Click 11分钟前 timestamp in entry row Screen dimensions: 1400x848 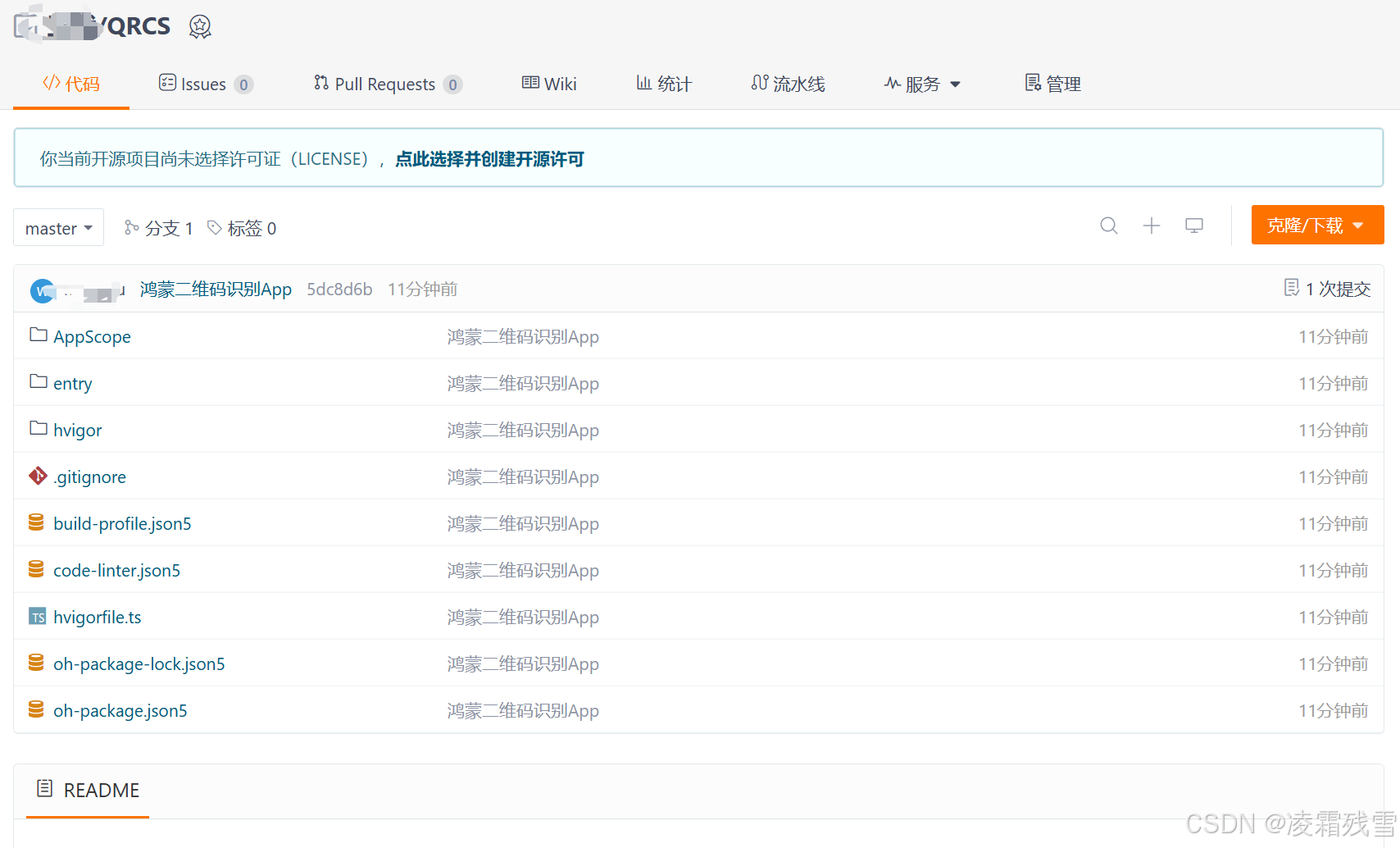[1333, 383]
